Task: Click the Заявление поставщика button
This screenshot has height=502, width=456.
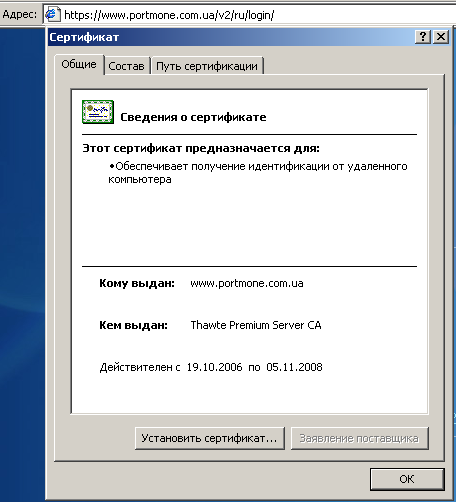Action: pos(359,438)
